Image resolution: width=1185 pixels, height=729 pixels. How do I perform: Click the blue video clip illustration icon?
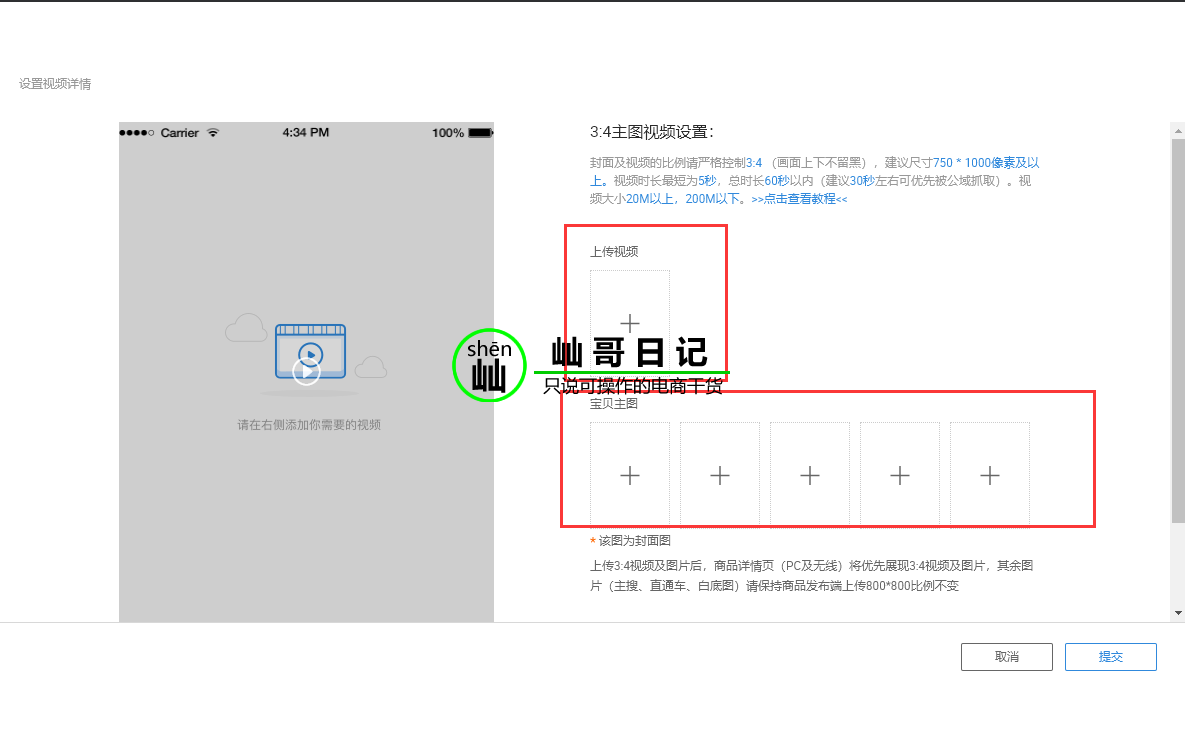pyautogui.click(x=311, y=351)
